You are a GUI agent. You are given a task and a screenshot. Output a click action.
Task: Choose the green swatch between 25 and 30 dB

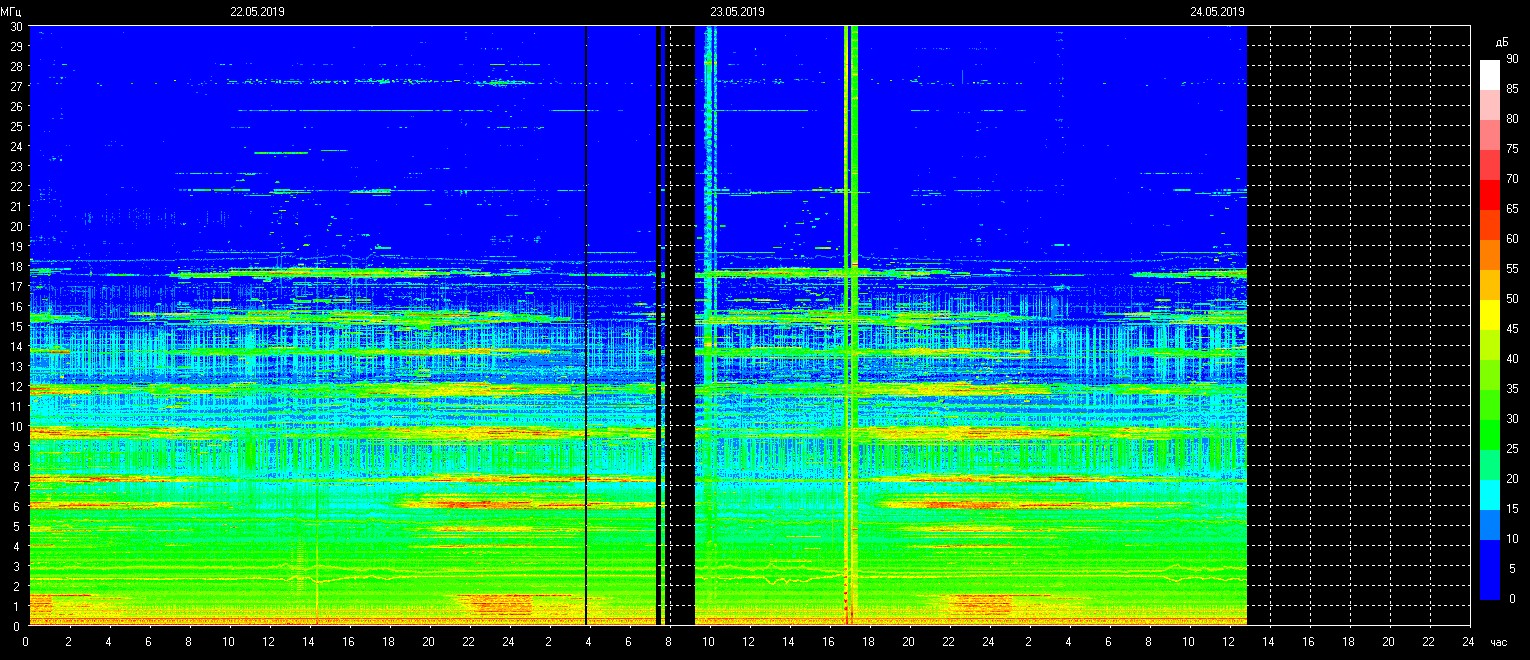[1490, 434]
